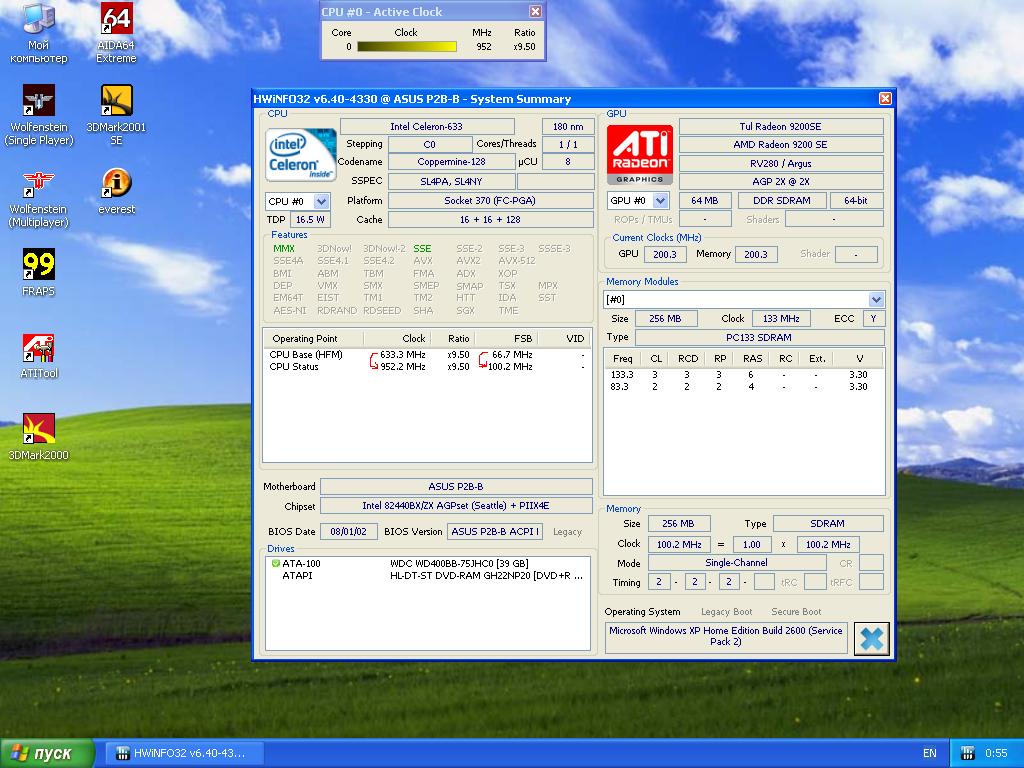Click the HWiNFO tray icon near the clock
Viewport: 1024px width, 768px height.
click(x=968, y=753)
